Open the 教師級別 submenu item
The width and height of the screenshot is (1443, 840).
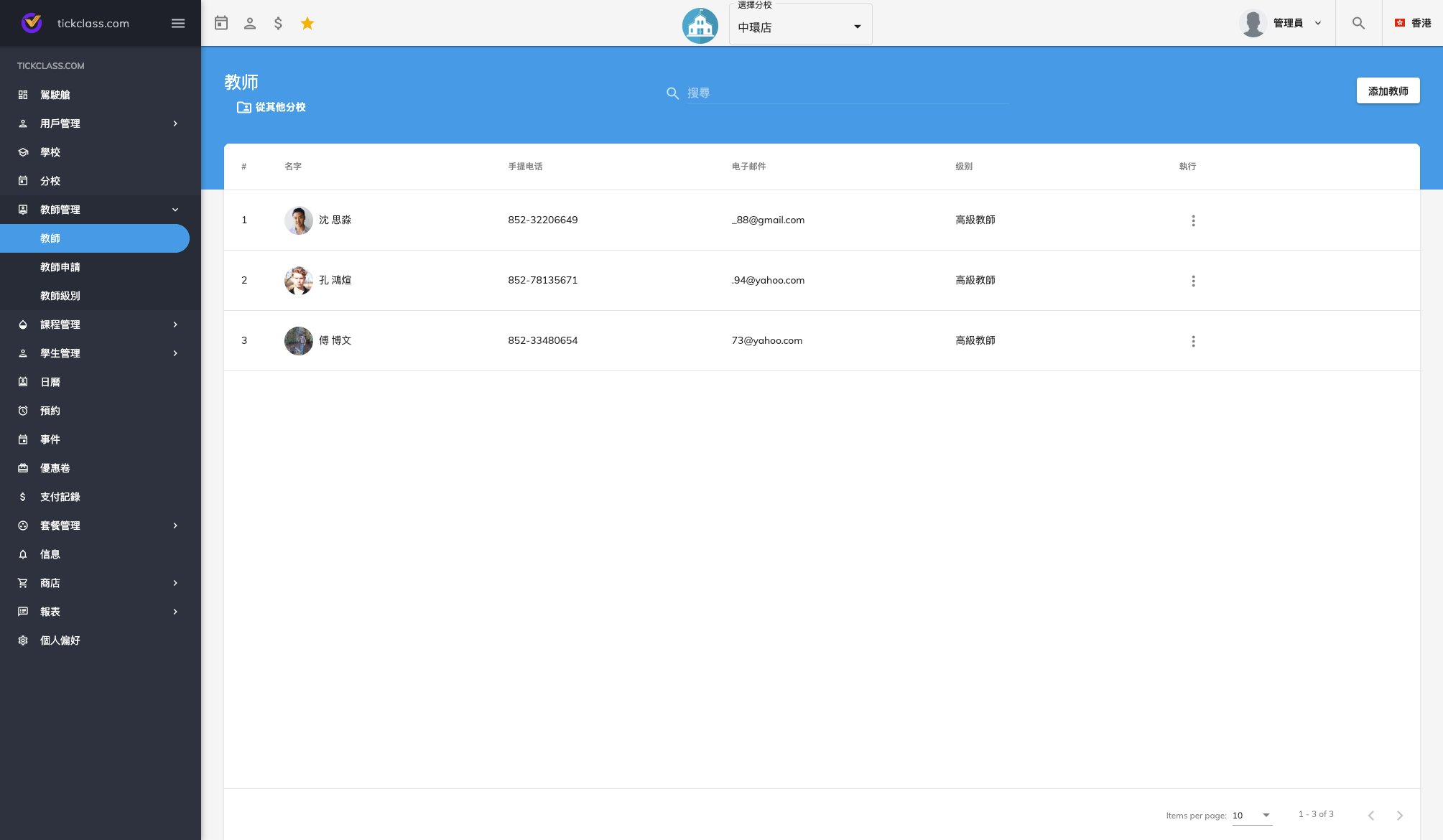point(101,296)
